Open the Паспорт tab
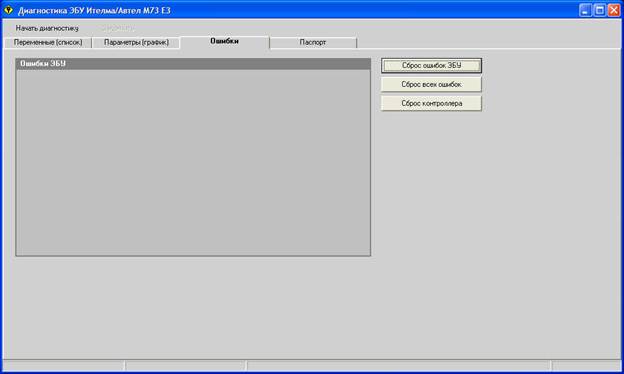624x374 pixels. coord(313,42)
